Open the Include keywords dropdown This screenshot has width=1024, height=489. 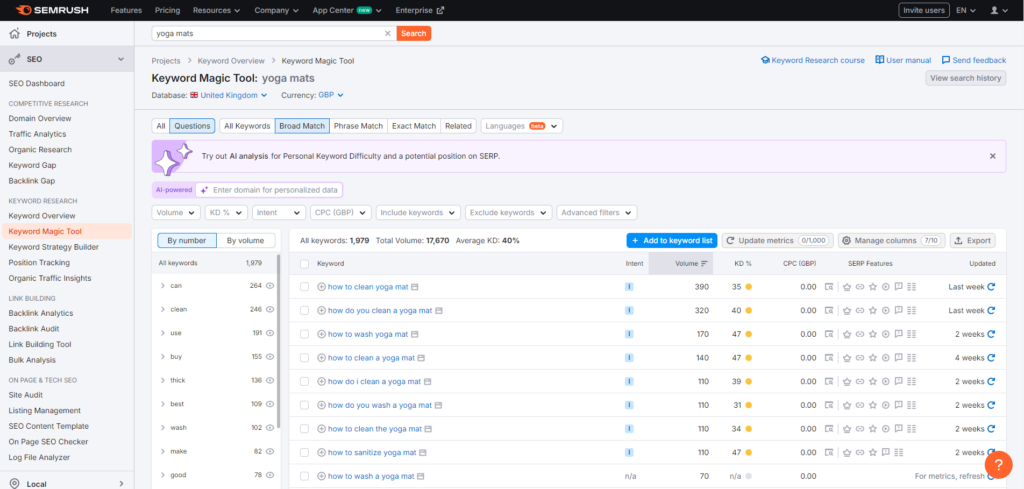(418, 213)
